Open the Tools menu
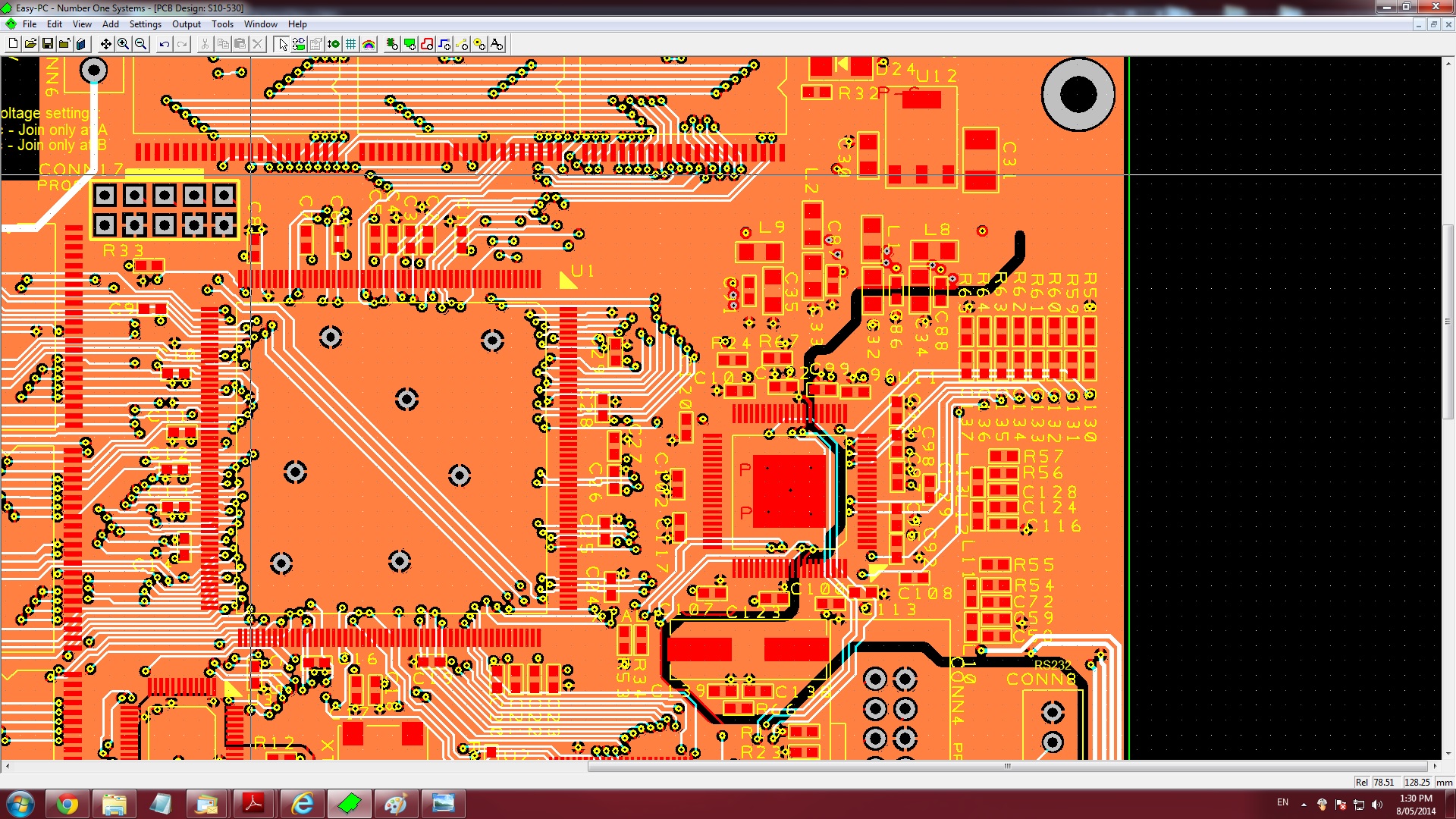Screen dimensions: 1456x819 [222, 24]
